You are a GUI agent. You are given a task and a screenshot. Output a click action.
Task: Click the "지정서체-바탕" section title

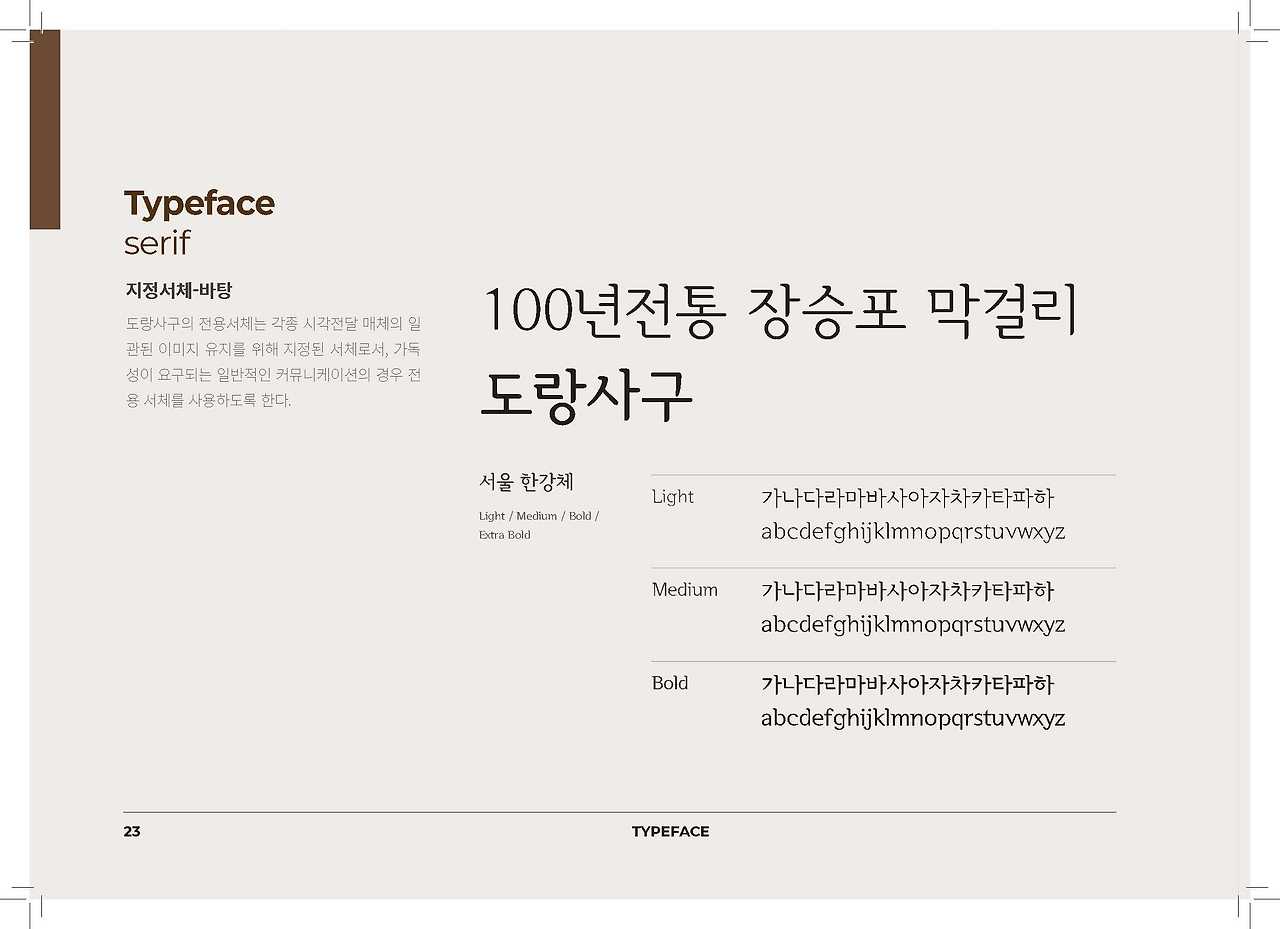178,291
